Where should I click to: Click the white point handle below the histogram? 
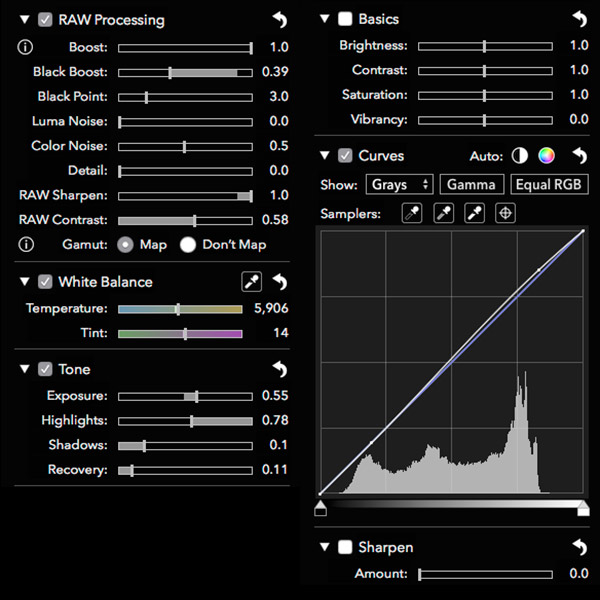[x=583, y=509]
